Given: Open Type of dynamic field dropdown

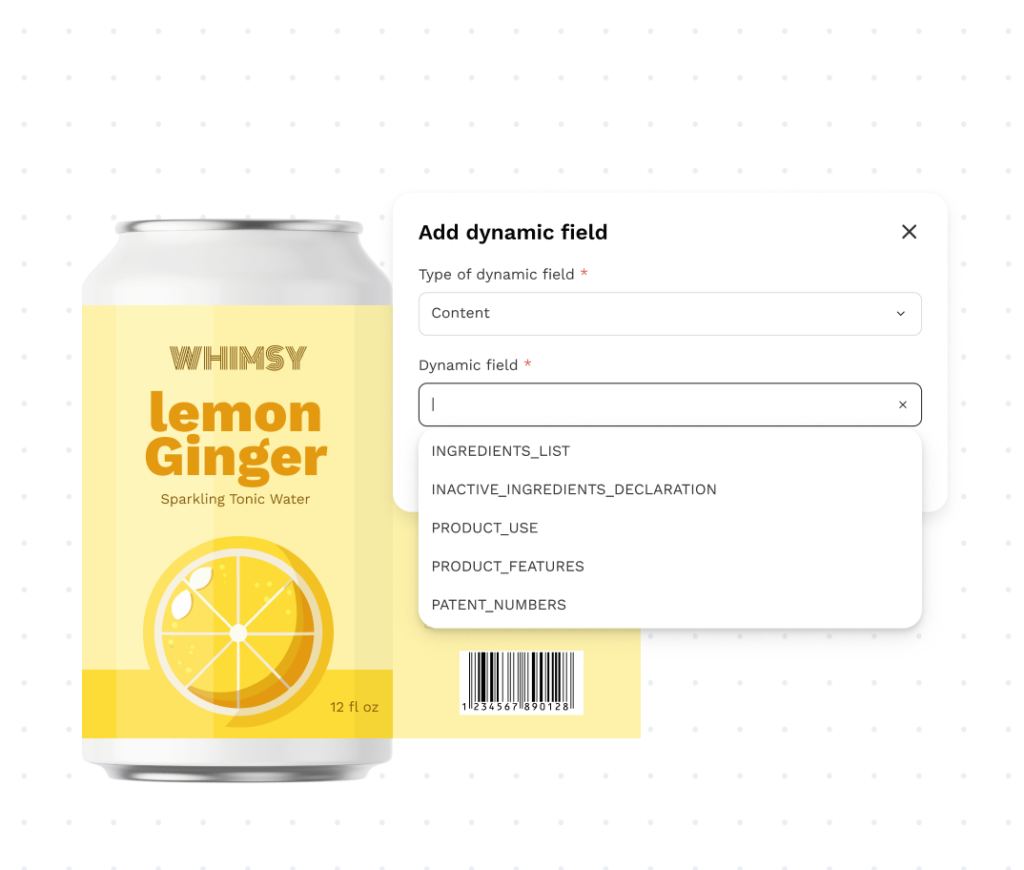Looking at the screenshot, I should point(670,314).
